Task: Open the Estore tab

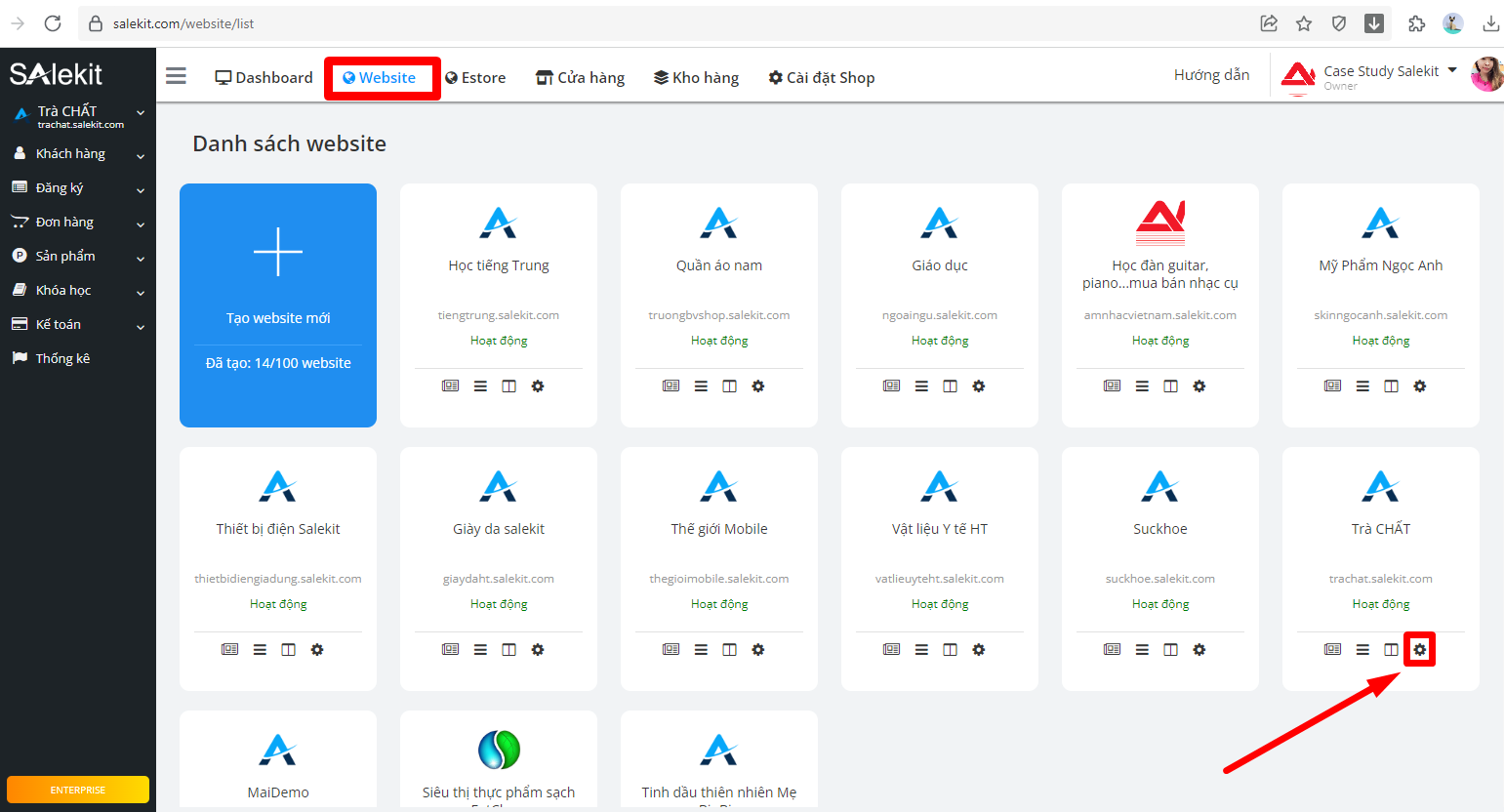Action: (x=475, y=78)
